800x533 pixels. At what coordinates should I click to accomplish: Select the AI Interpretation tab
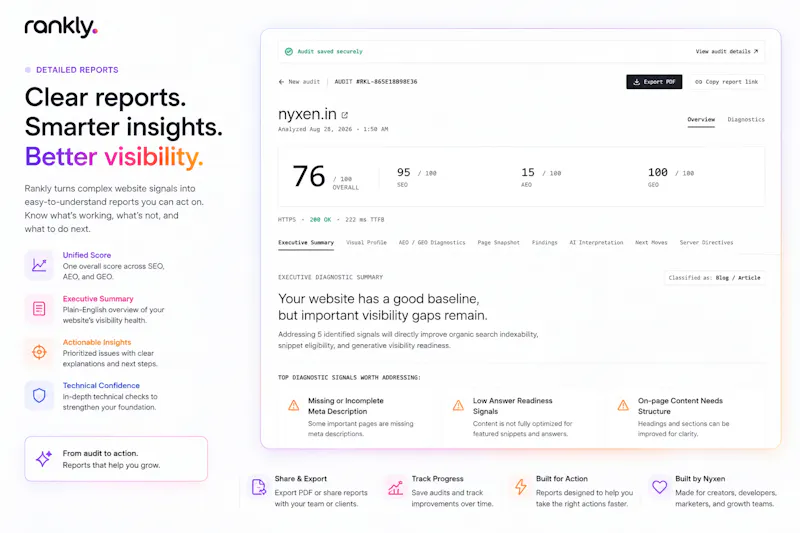(x=596, y=243)
